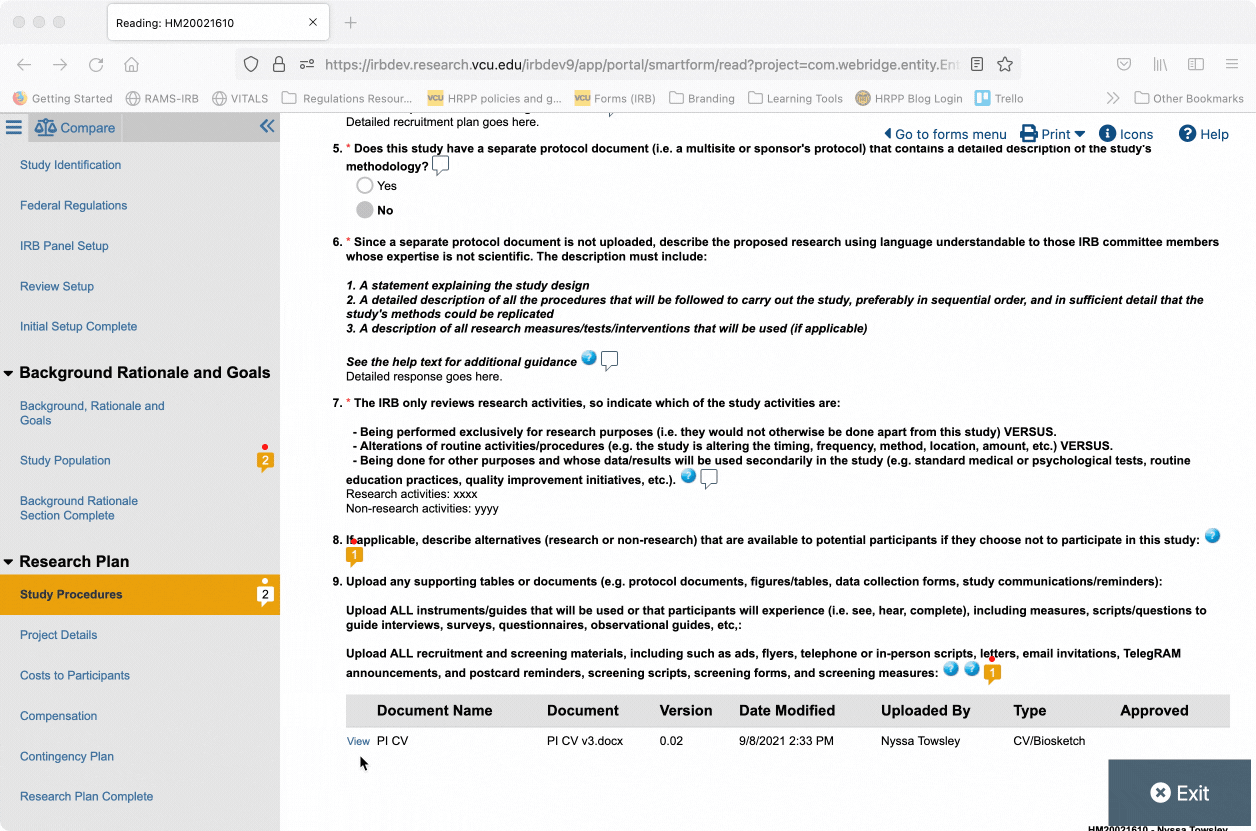This screenshot has width=1256, height=831.
Task: Open the Print dropdown menu
Action: pos(1052,134)
